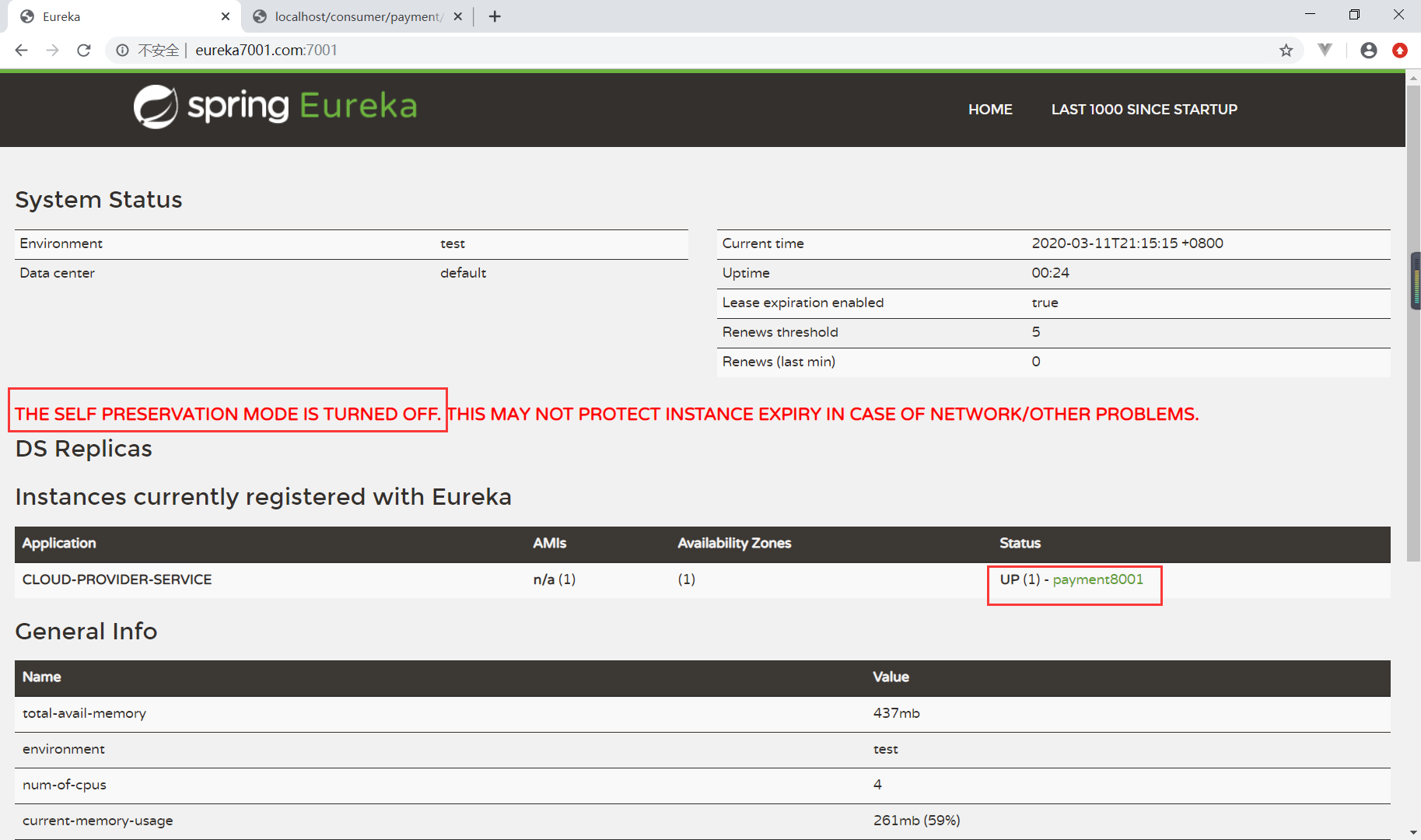
Task: Open the user profile icon
Action: click(1369, 51)
